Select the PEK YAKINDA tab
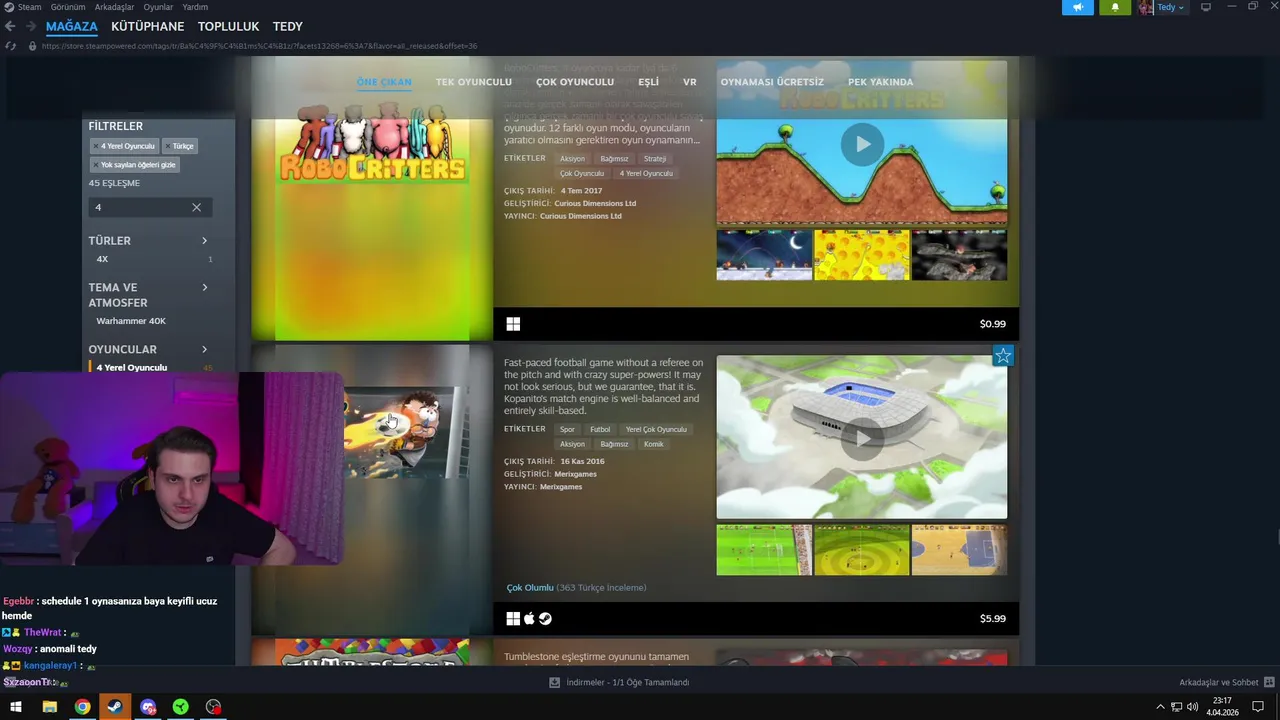 880,82
